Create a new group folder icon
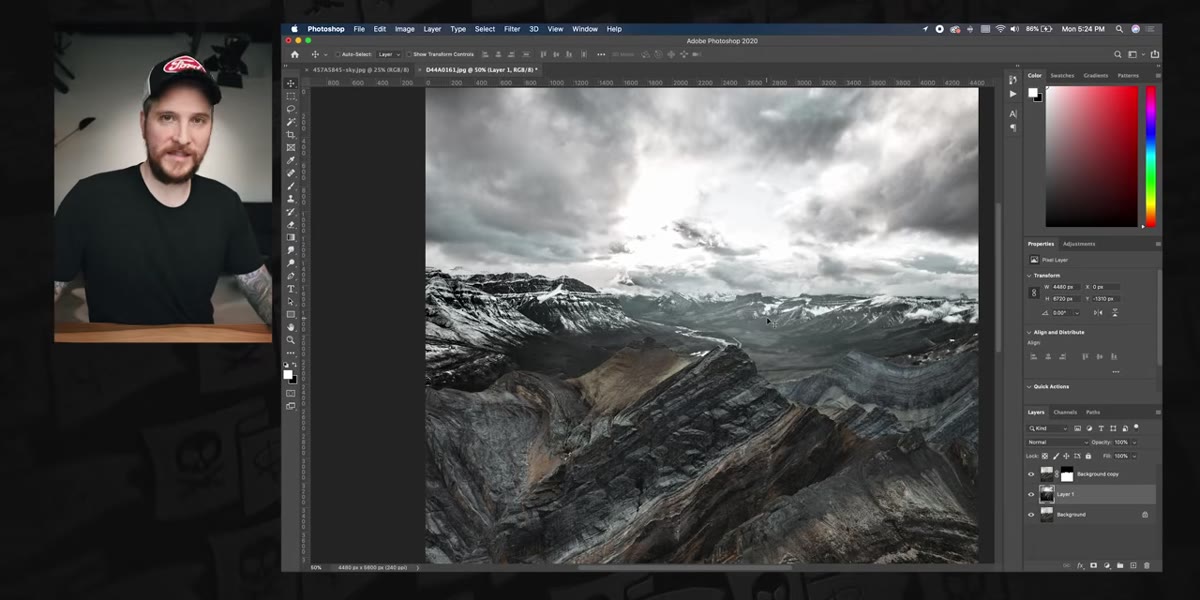Image resolution: width=1200 pixels, height=600 pixels. click(1120, 566)
